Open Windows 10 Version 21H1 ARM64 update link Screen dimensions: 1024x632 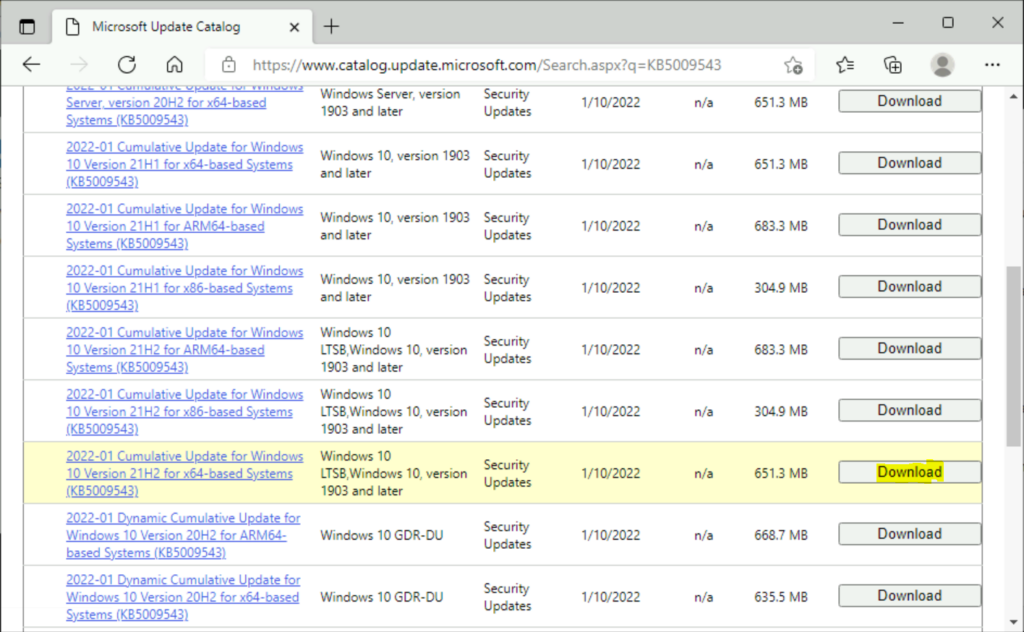click(x=184, y=226)
